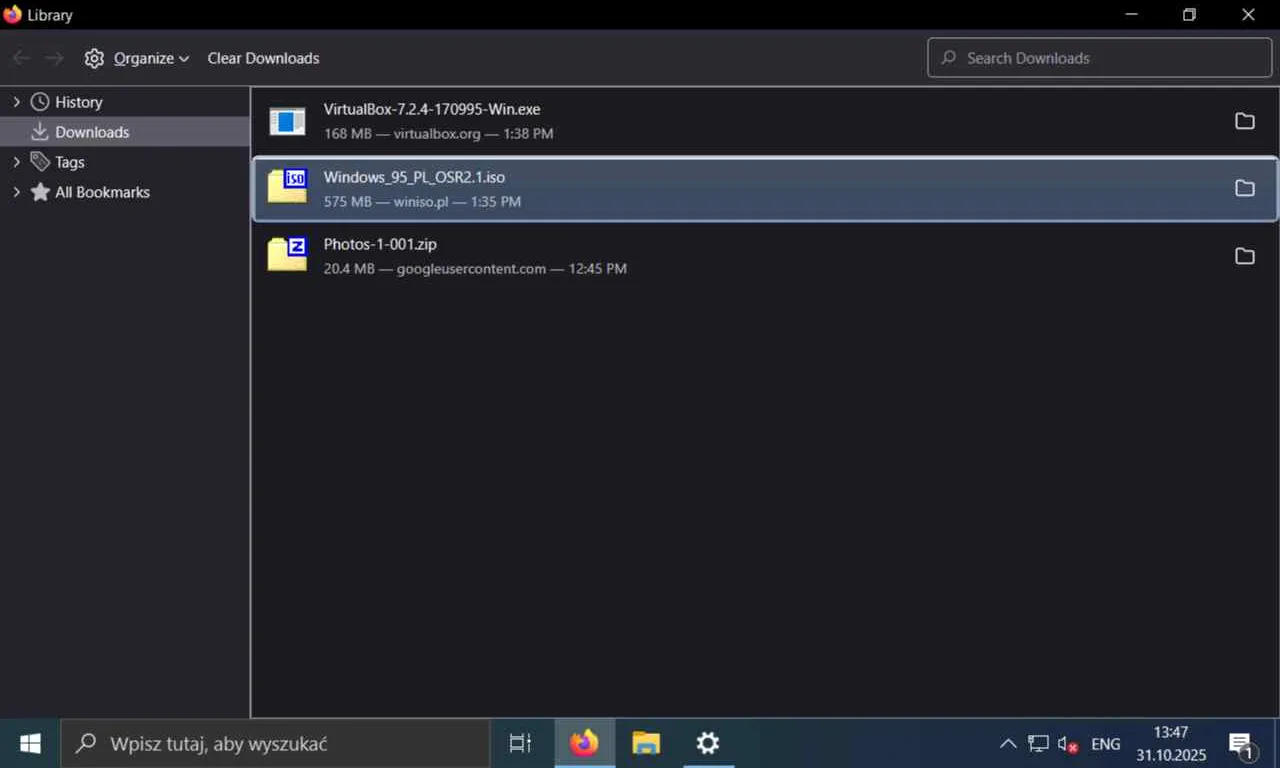Open the Windows Start menu
The width and height of the screenshot is (1280, 768).
(x=30, y=743)
